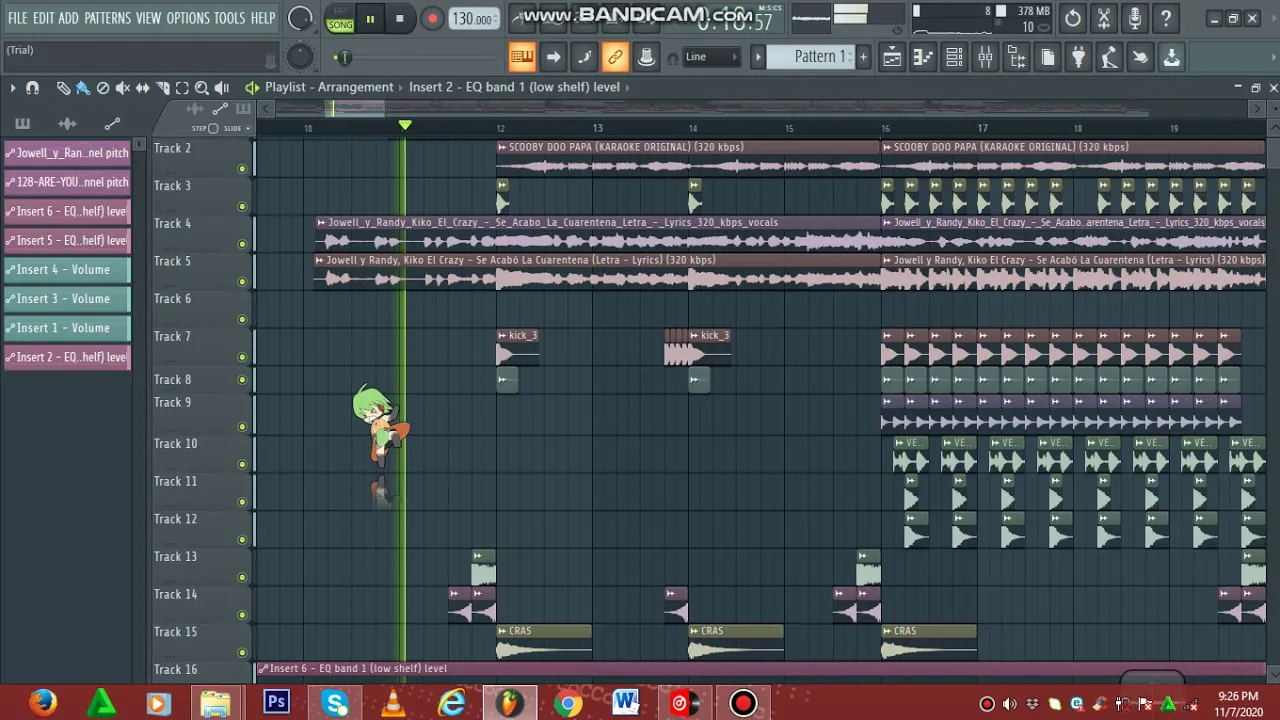
Task: Click the step edit arrow icon
Action: [x=553, y=57]
